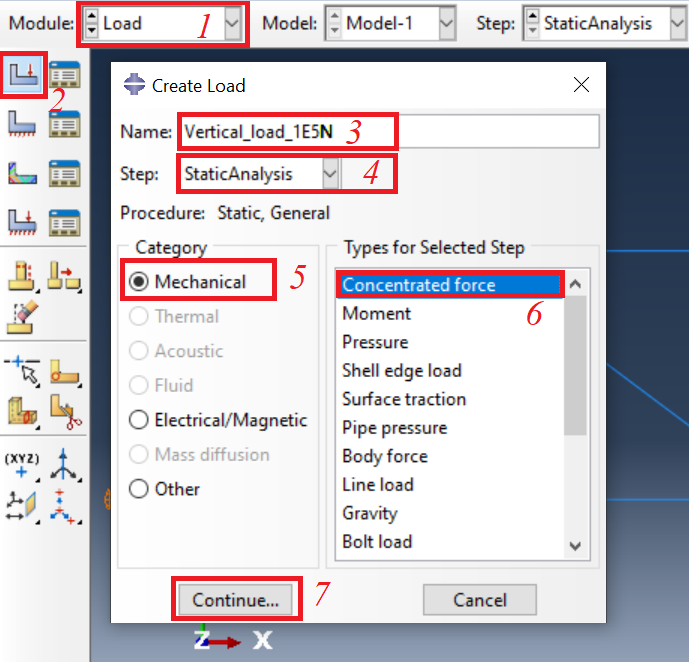Choose the Acoustic category radio button

pos(139,351)
